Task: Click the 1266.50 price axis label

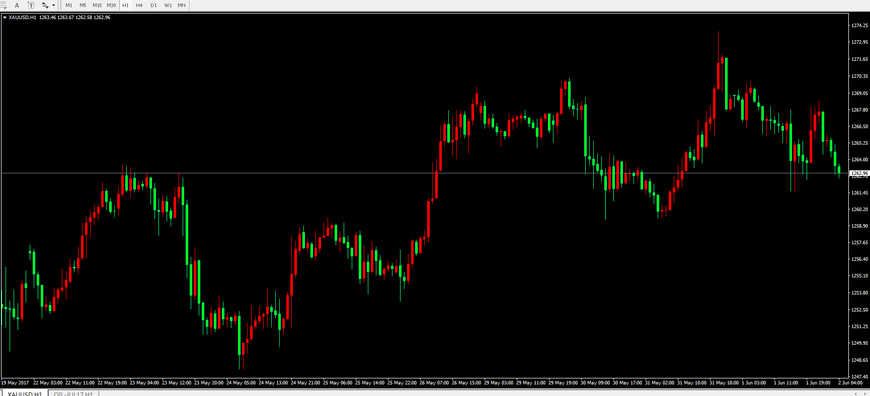Action: (x=859, y=126)
